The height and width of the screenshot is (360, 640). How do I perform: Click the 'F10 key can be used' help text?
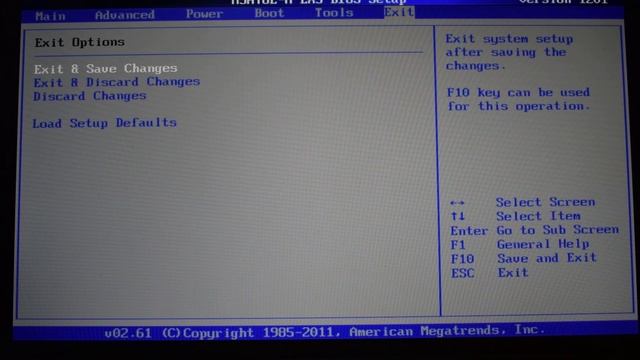pyautogui.click(x=518, y=99)
